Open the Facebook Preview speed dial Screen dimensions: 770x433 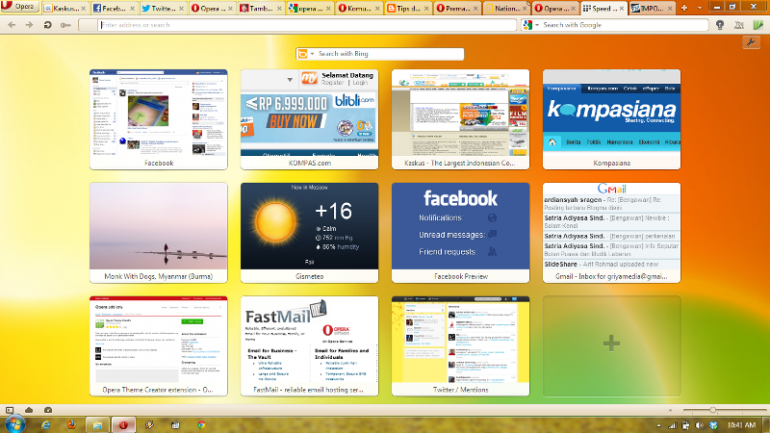point(461,233)
